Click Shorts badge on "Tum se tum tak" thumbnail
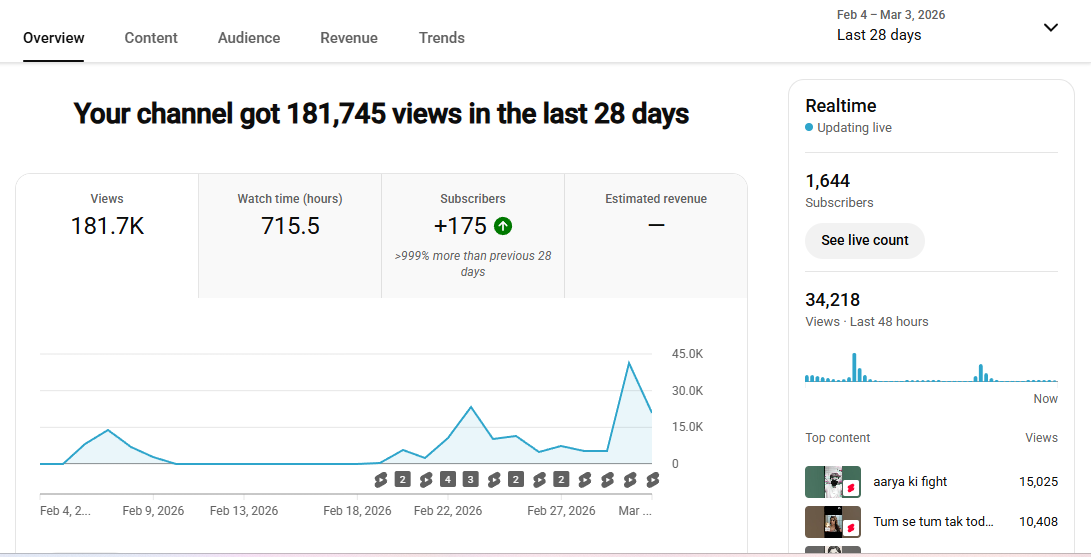 click(852, 527)
